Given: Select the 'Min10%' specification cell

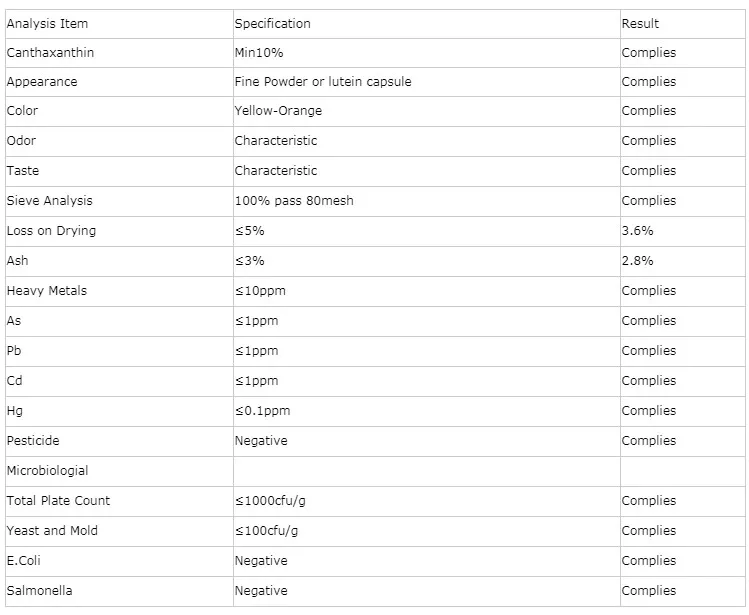Looking at the screenshot, I should 259,53.
